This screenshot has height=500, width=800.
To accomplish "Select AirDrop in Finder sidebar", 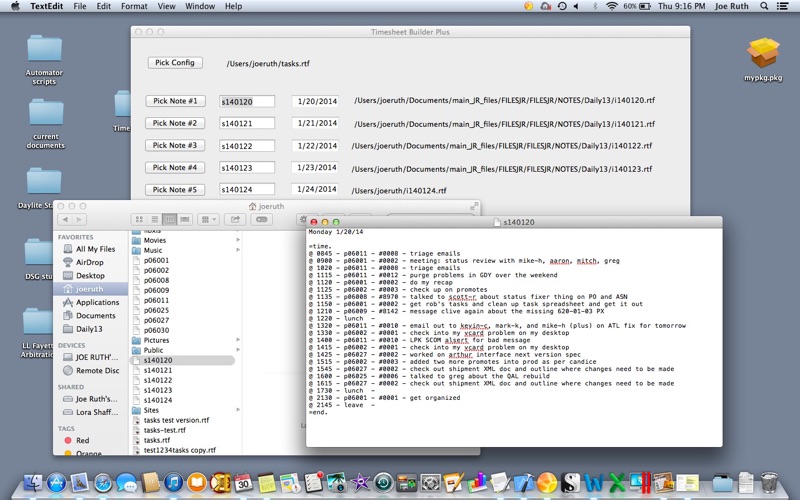I will click(x=90, y=262).
